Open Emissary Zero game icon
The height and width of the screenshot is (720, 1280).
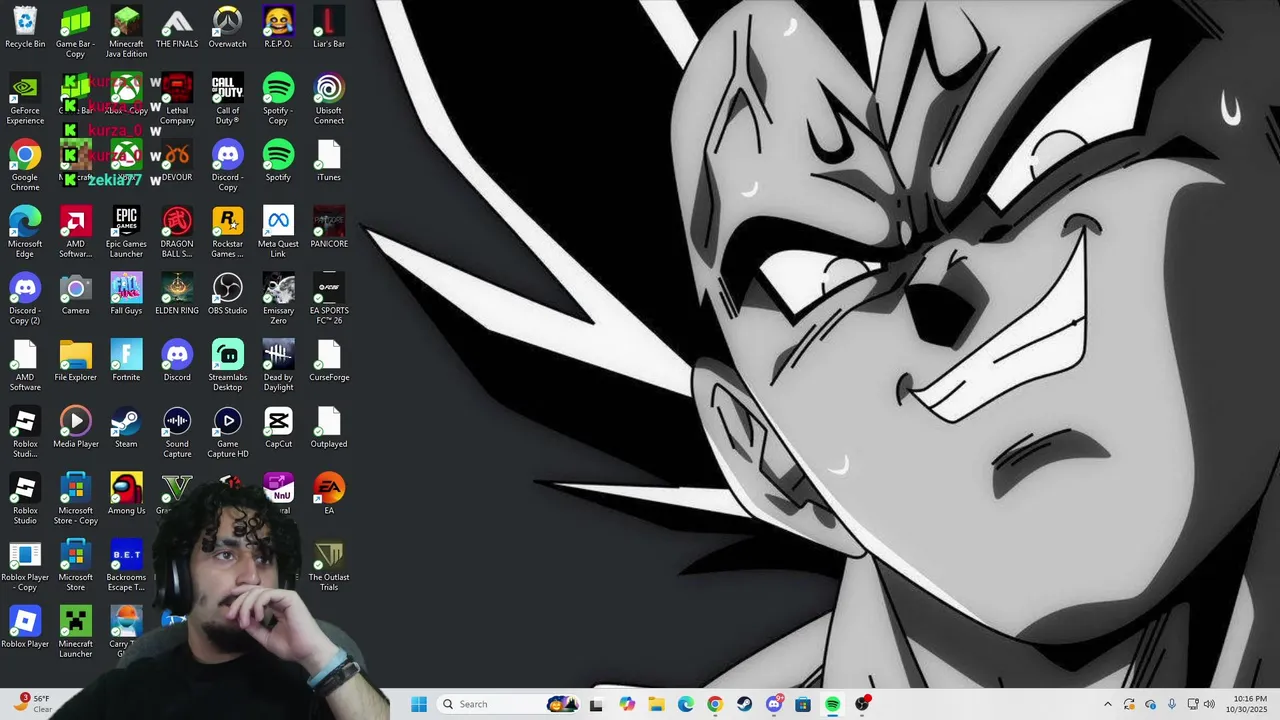278,298
